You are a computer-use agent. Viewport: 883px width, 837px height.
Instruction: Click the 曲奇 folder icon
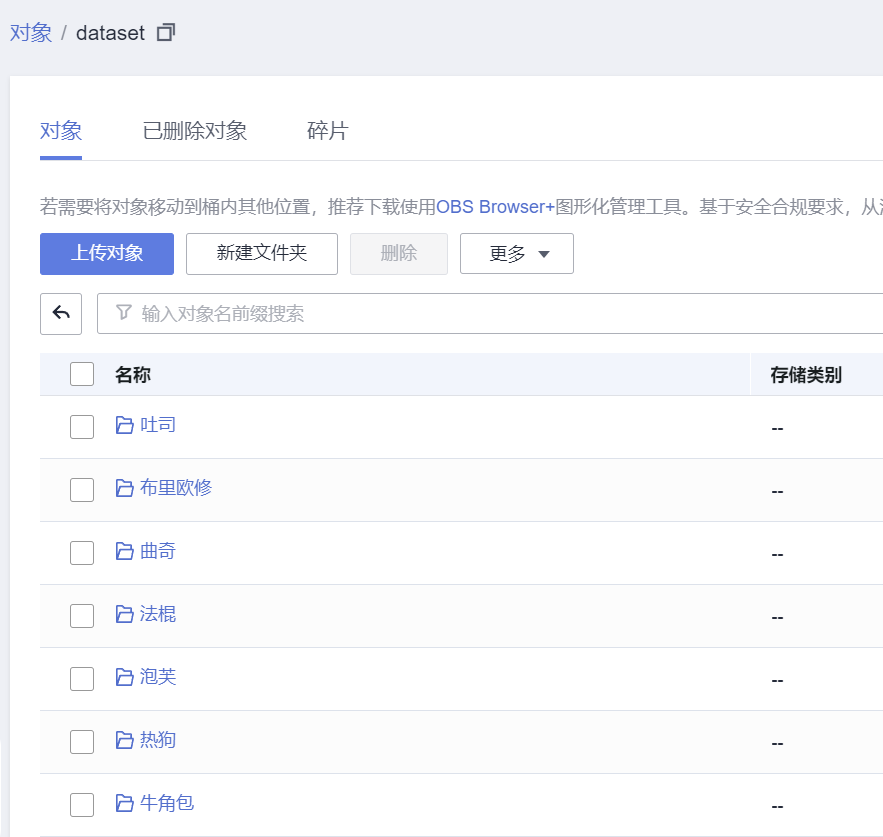pos(124,551)
